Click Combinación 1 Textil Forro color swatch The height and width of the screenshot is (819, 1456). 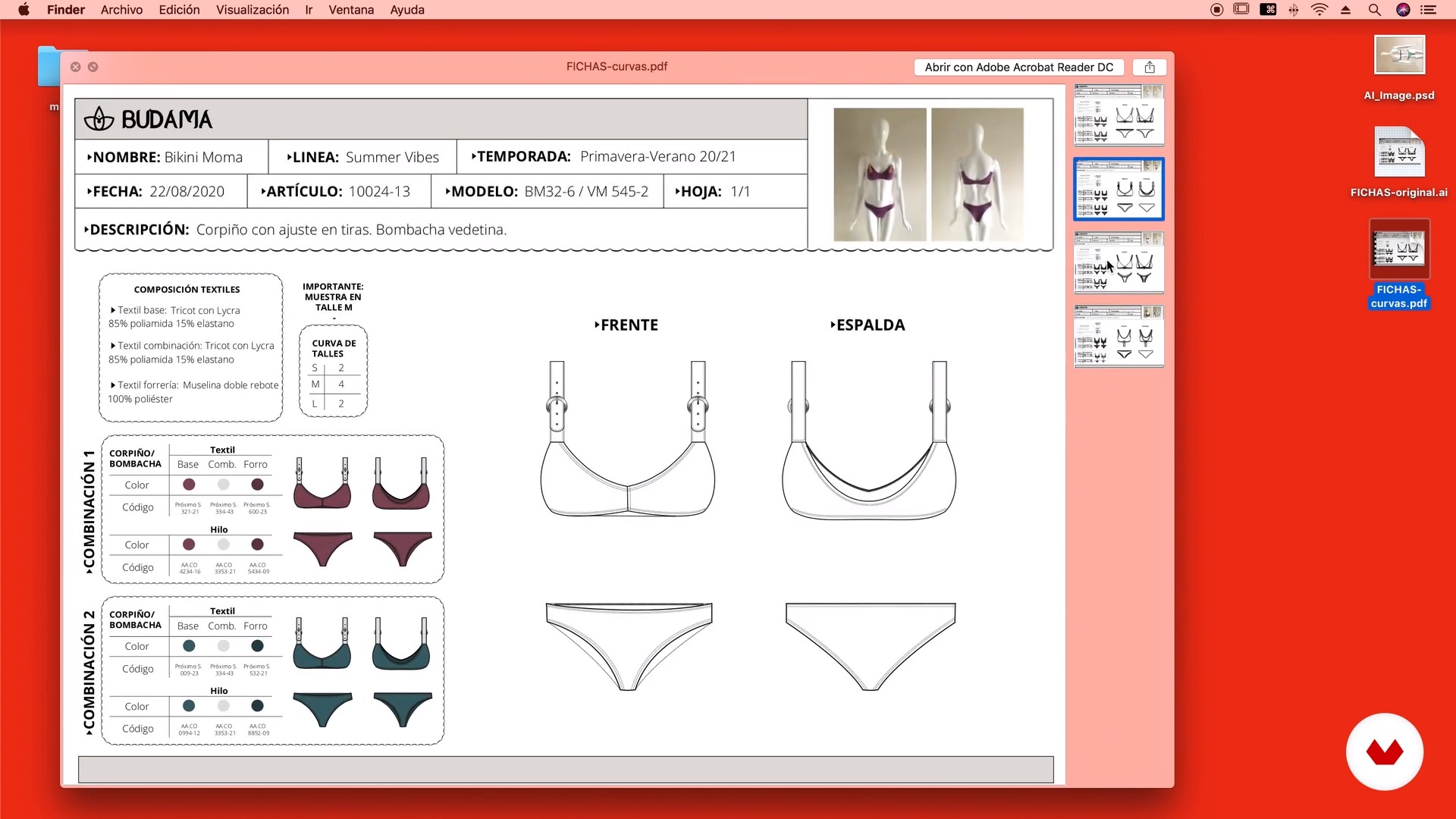[257, 485]
